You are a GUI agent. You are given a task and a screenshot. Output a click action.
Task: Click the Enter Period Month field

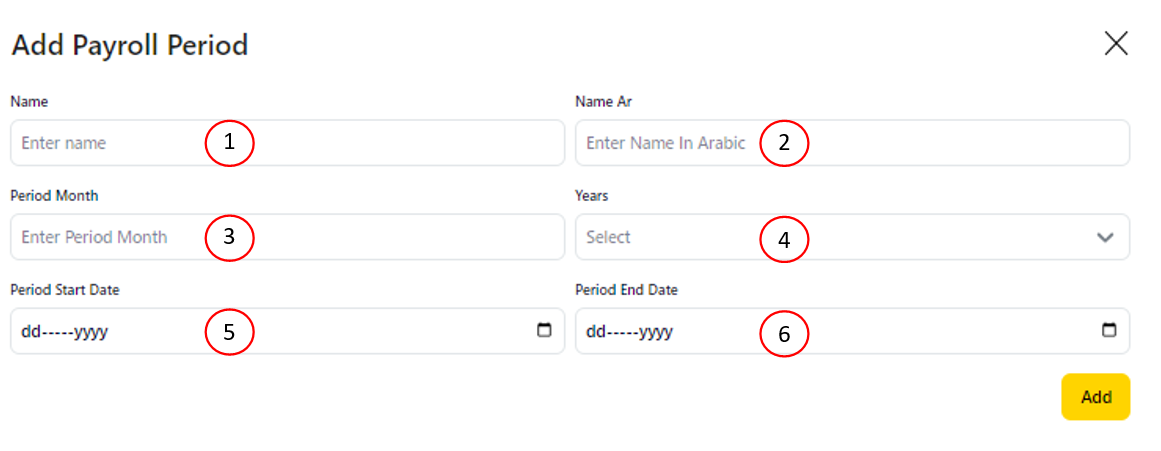tap(100, 238)
